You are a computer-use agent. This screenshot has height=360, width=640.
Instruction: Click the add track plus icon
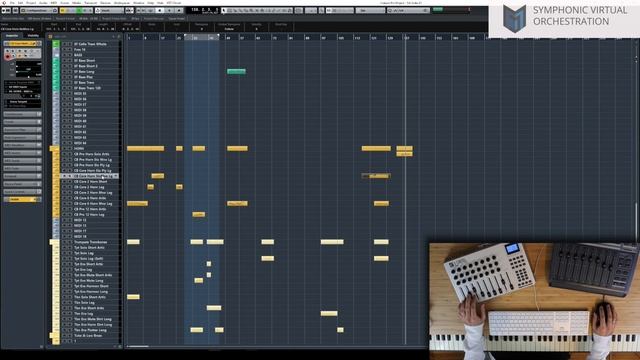point(114,36)
